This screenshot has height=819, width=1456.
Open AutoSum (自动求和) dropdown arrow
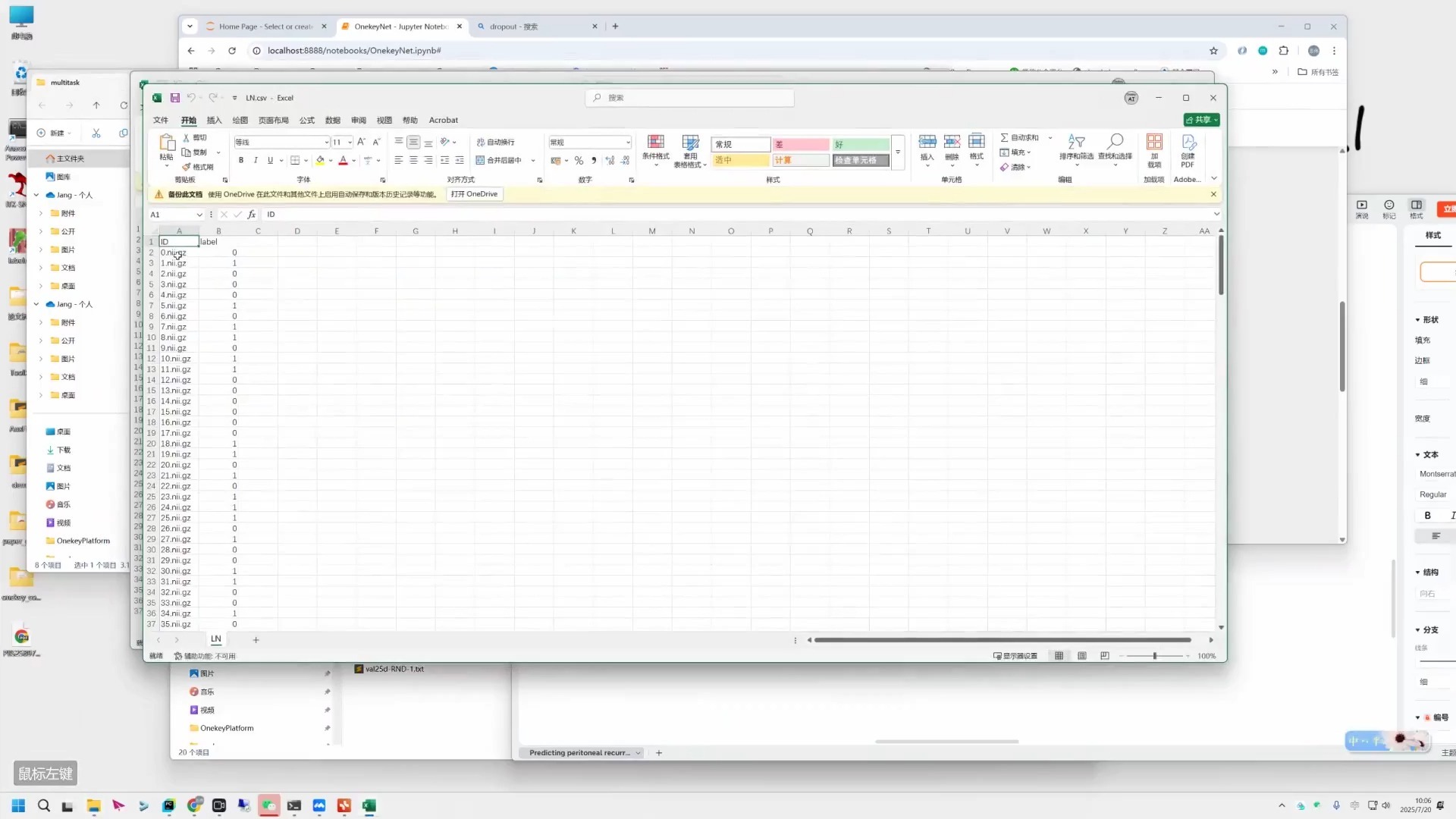coord(1050,138)
